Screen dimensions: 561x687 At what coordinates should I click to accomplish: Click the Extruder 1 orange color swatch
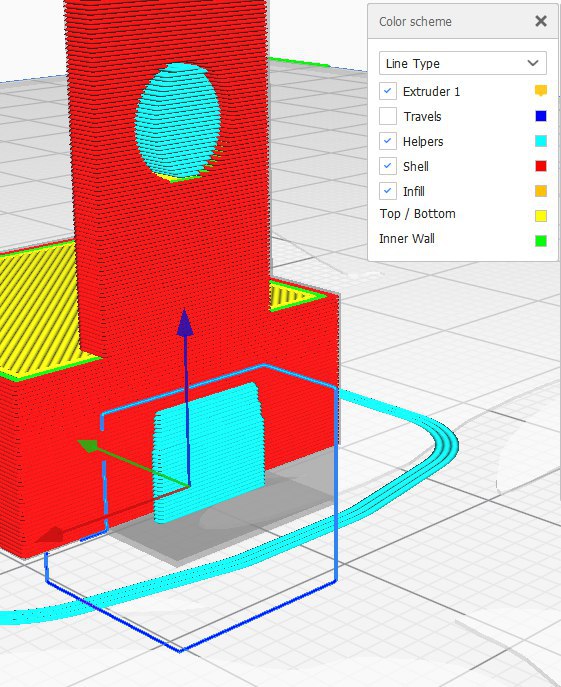(x=541, y=91)
